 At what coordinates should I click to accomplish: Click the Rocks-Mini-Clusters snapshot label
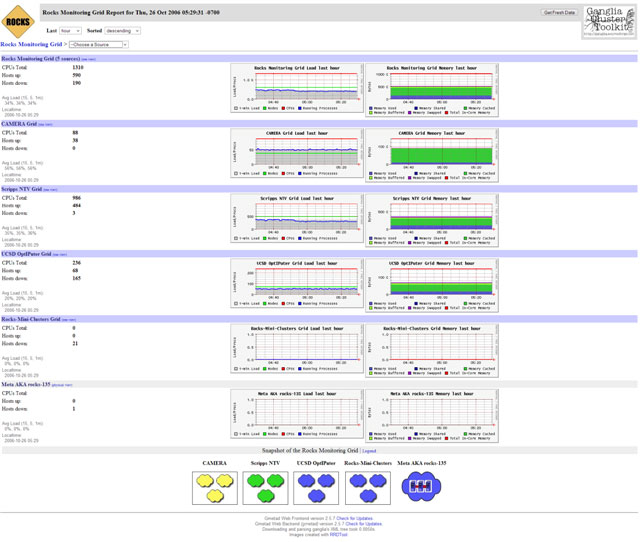368,463
